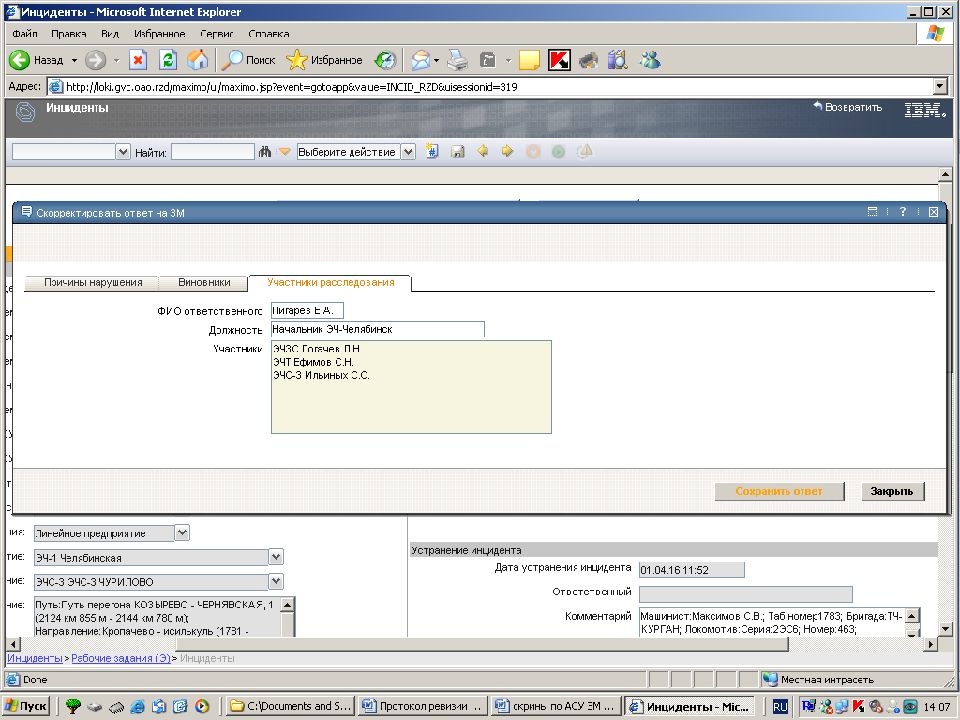Click the Найти search input field
The image size is (960, 720).
point(213,151)
